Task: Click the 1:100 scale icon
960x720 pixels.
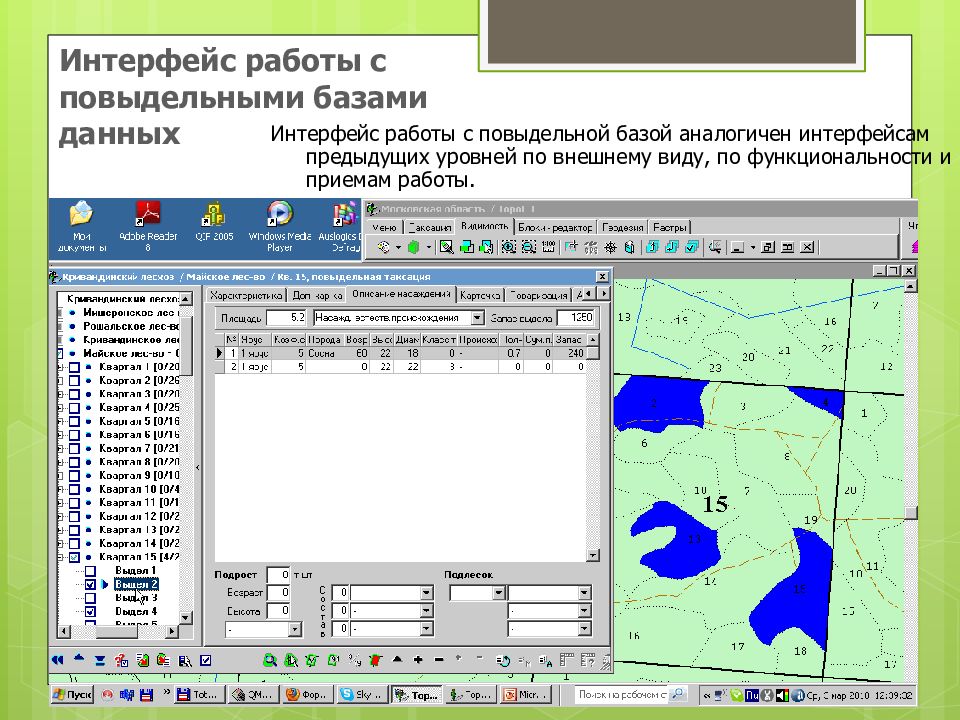Action: pyautogui.click(x=549, y=247)
